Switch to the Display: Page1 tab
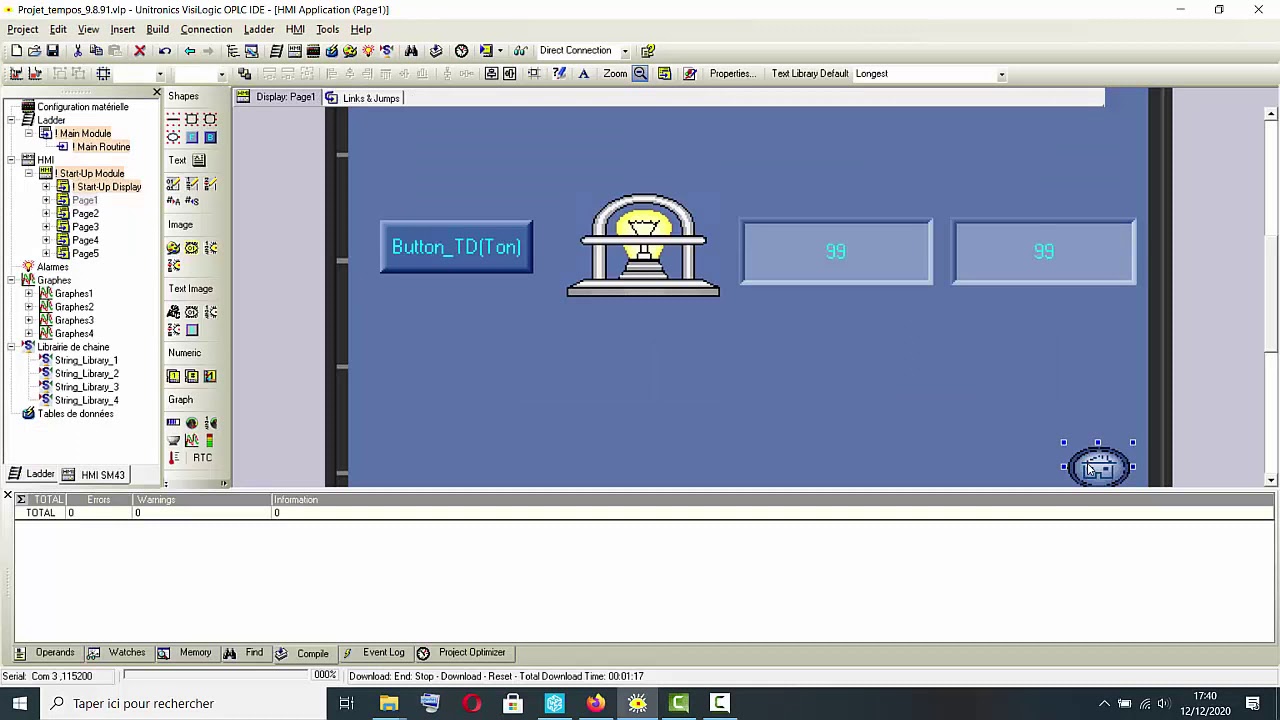 (x=277, y=97)
